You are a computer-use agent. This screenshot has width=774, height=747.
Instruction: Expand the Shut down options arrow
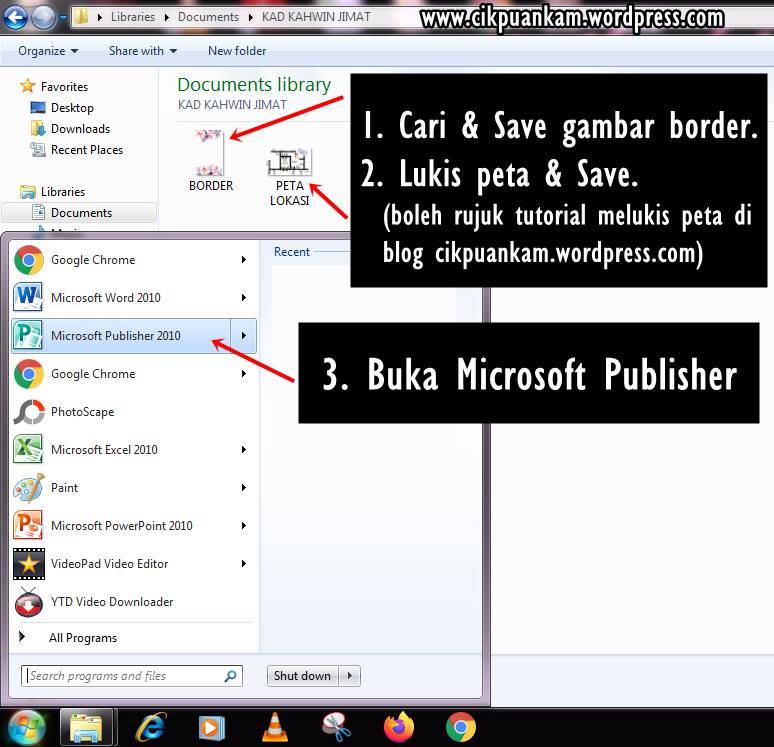pos(350,676)
